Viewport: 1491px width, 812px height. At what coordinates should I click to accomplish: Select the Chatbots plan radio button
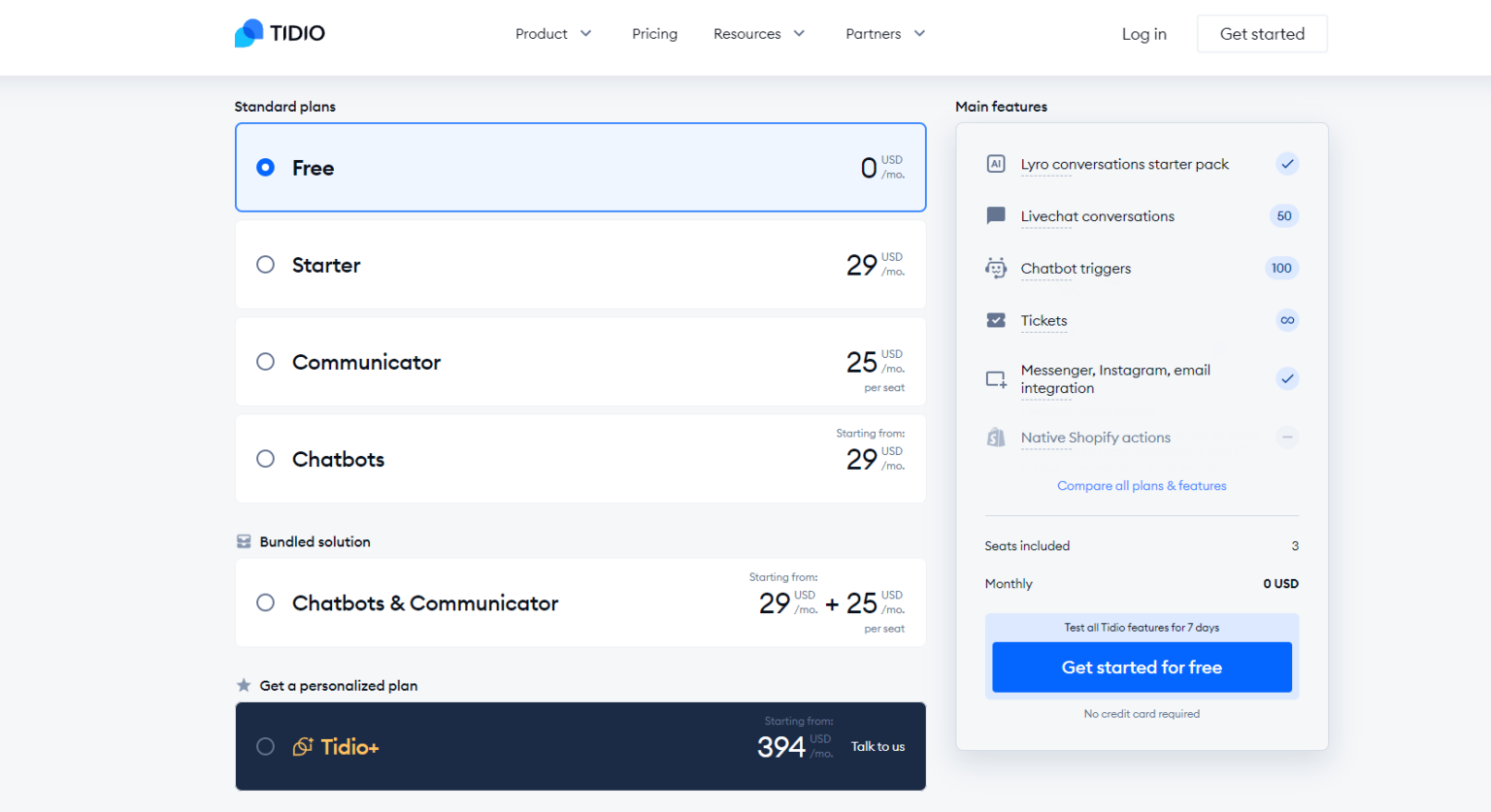click(x=265, y=458)
